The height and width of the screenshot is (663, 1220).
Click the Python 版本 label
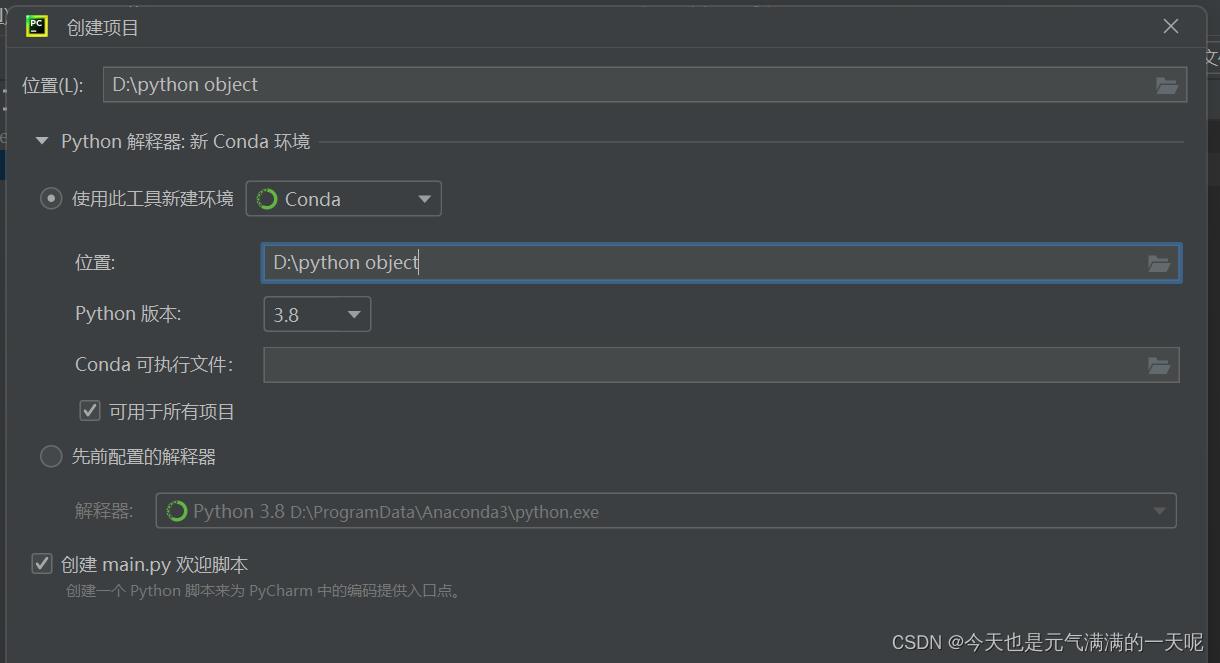(x=128, y=314)
